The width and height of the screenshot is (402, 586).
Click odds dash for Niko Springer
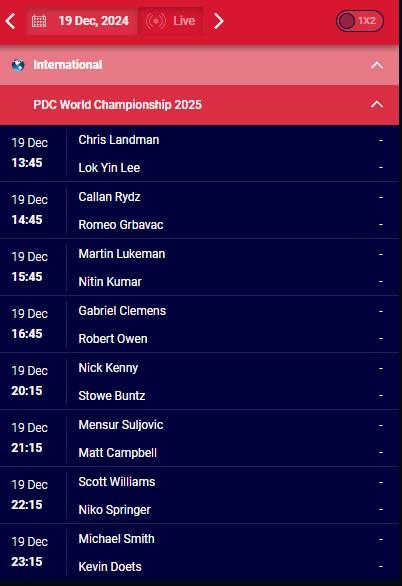(381, 509)
